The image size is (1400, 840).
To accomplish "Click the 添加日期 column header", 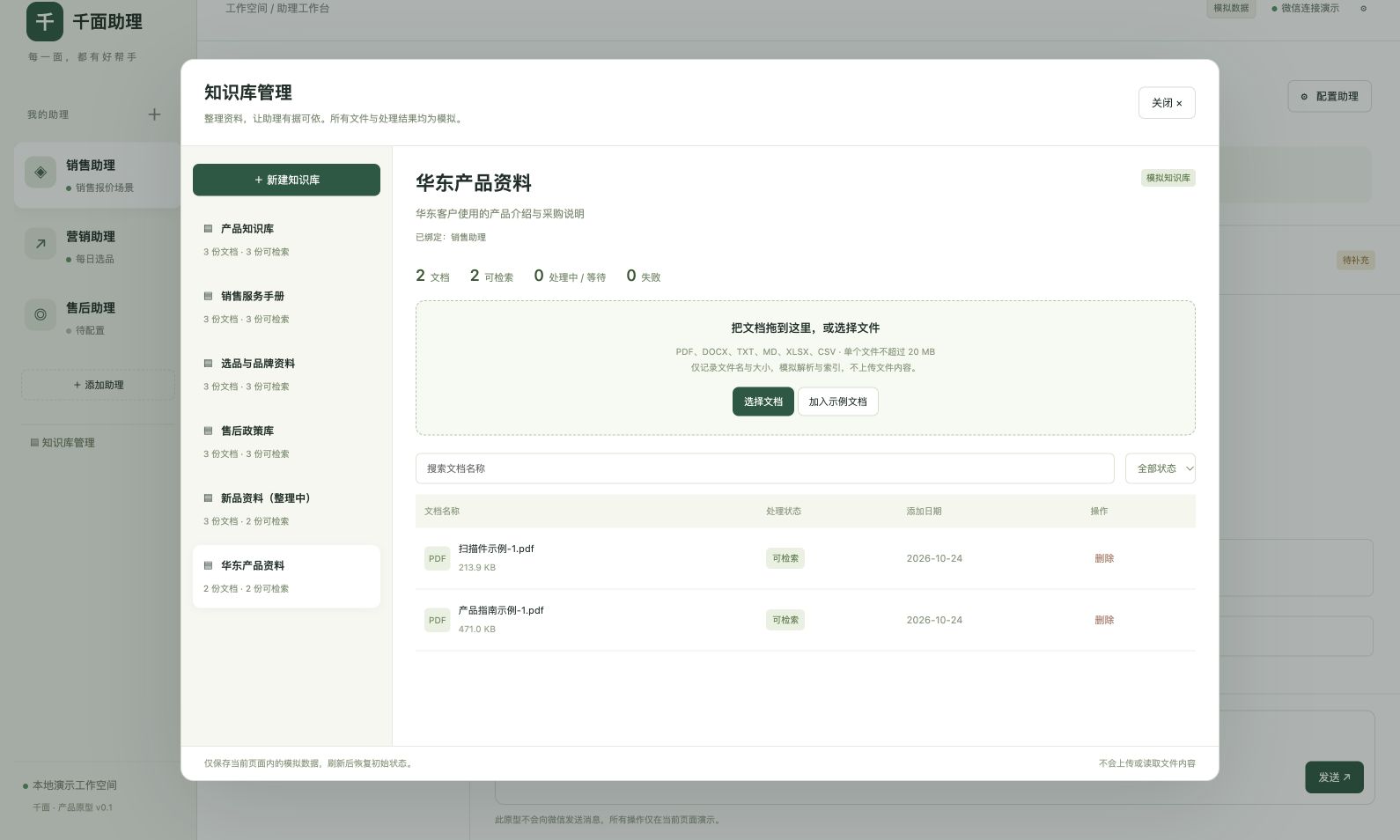I will point(924,512).
